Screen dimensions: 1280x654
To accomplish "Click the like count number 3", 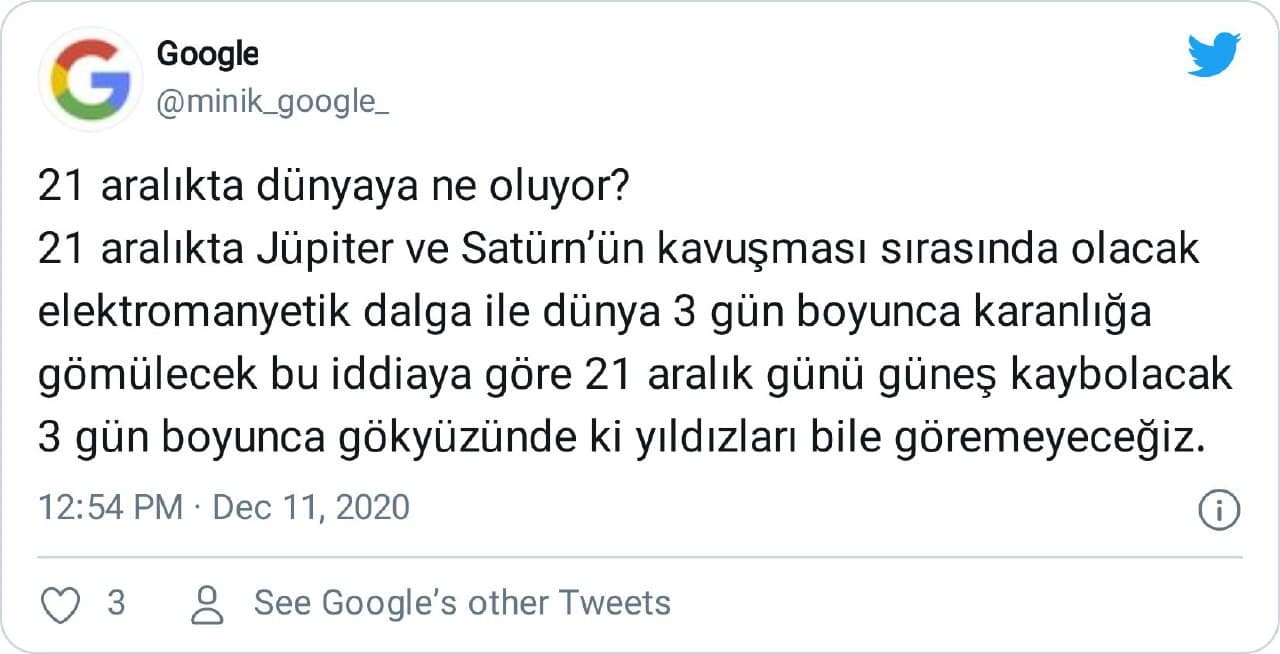I will (116, 603).
